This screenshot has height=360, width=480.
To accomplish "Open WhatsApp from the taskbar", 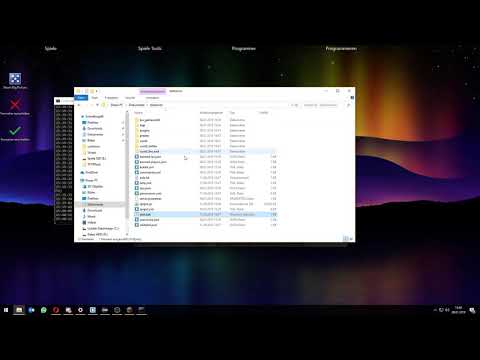I will 44,310.
